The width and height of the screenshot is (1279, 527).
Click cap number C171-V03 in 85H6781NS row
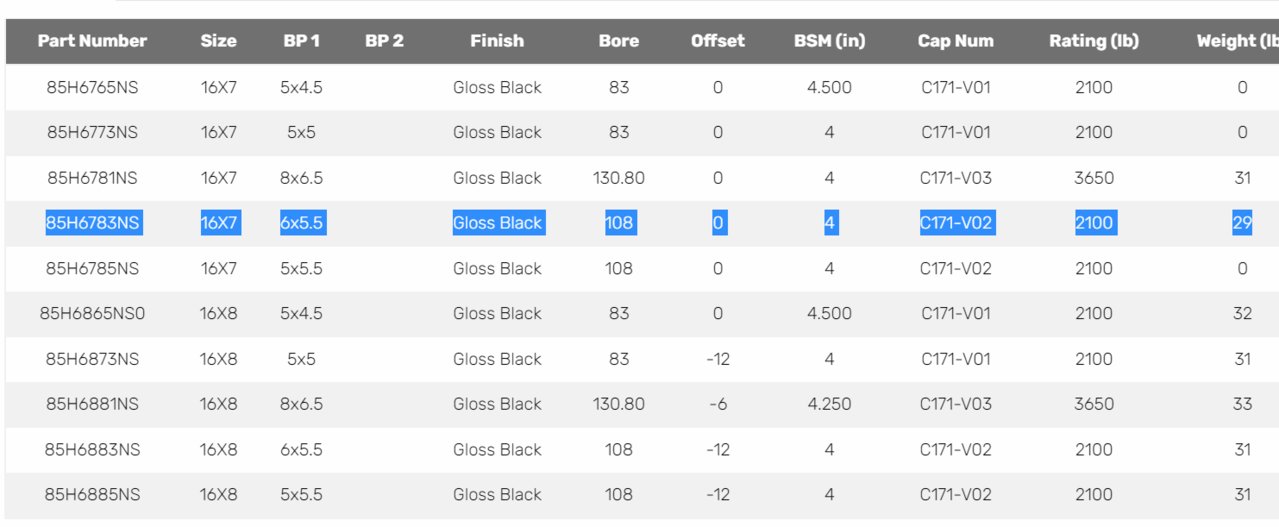956,178
